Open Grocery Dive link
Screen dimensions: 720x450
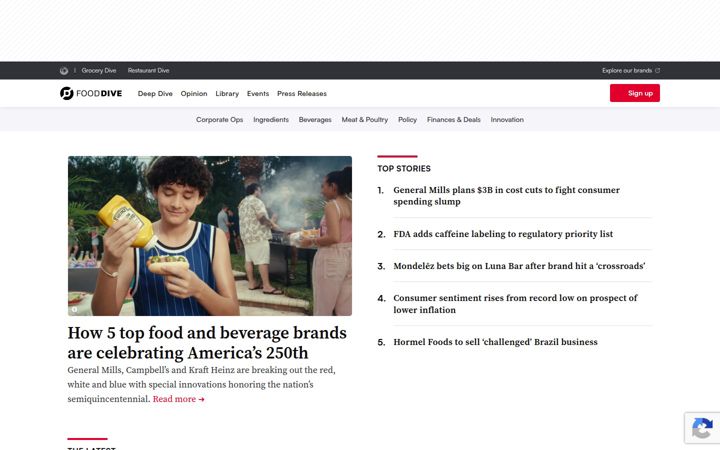[99, 71]
